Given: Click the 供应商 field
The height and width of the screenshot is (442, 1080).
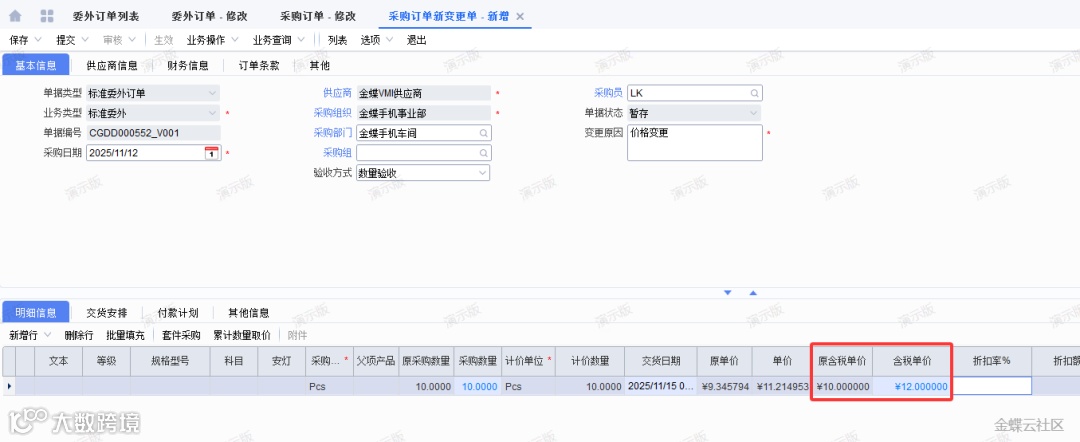Looking at the screenshot, I should point(423,93).
